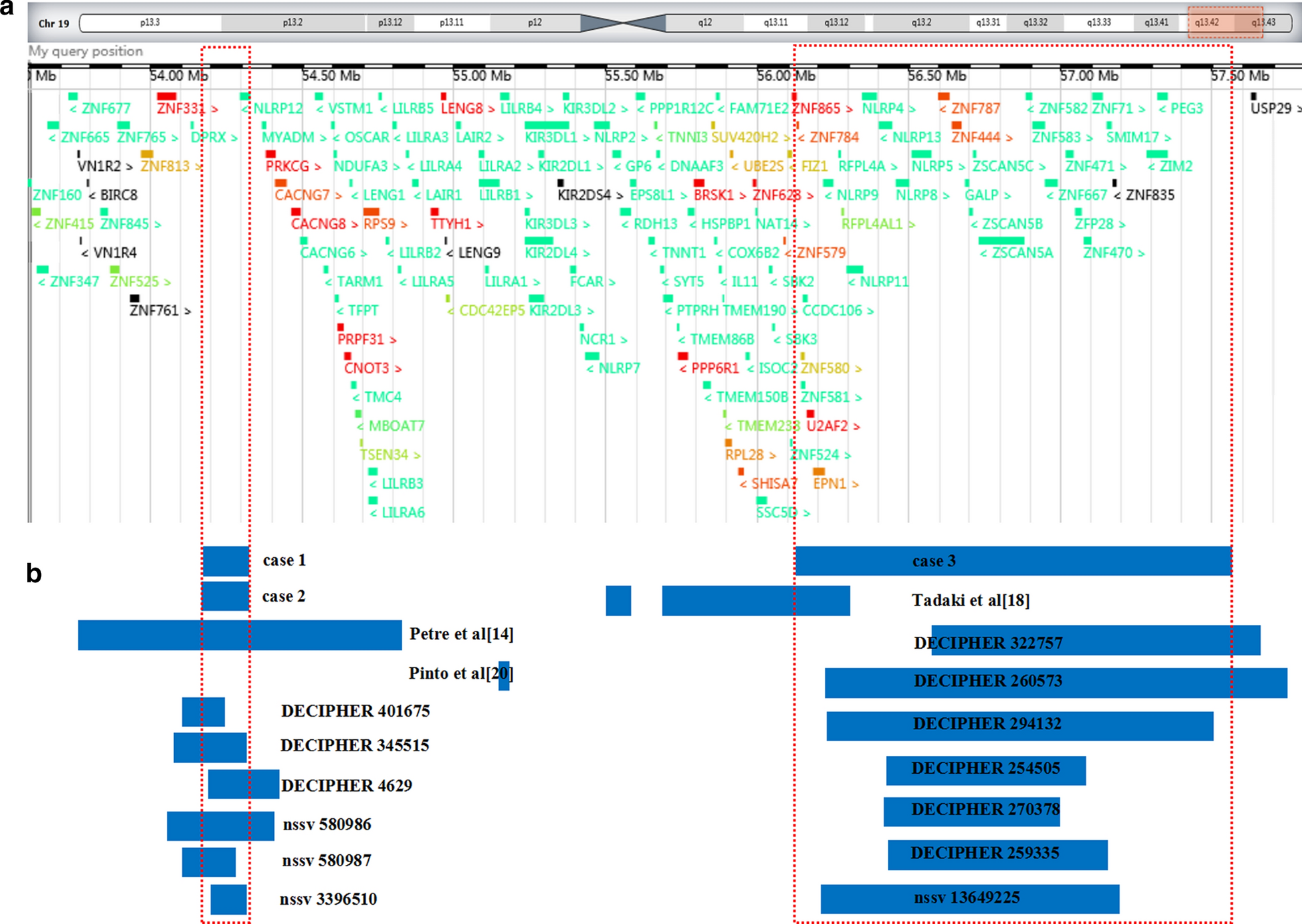Click the ZNF331 gene label

tap(181, 108)
